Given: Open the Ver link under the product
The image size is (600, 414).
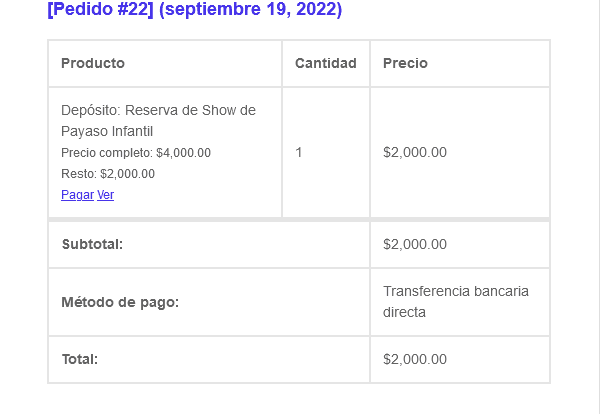Looking at the screenshot, I should (x=105, y=195).
